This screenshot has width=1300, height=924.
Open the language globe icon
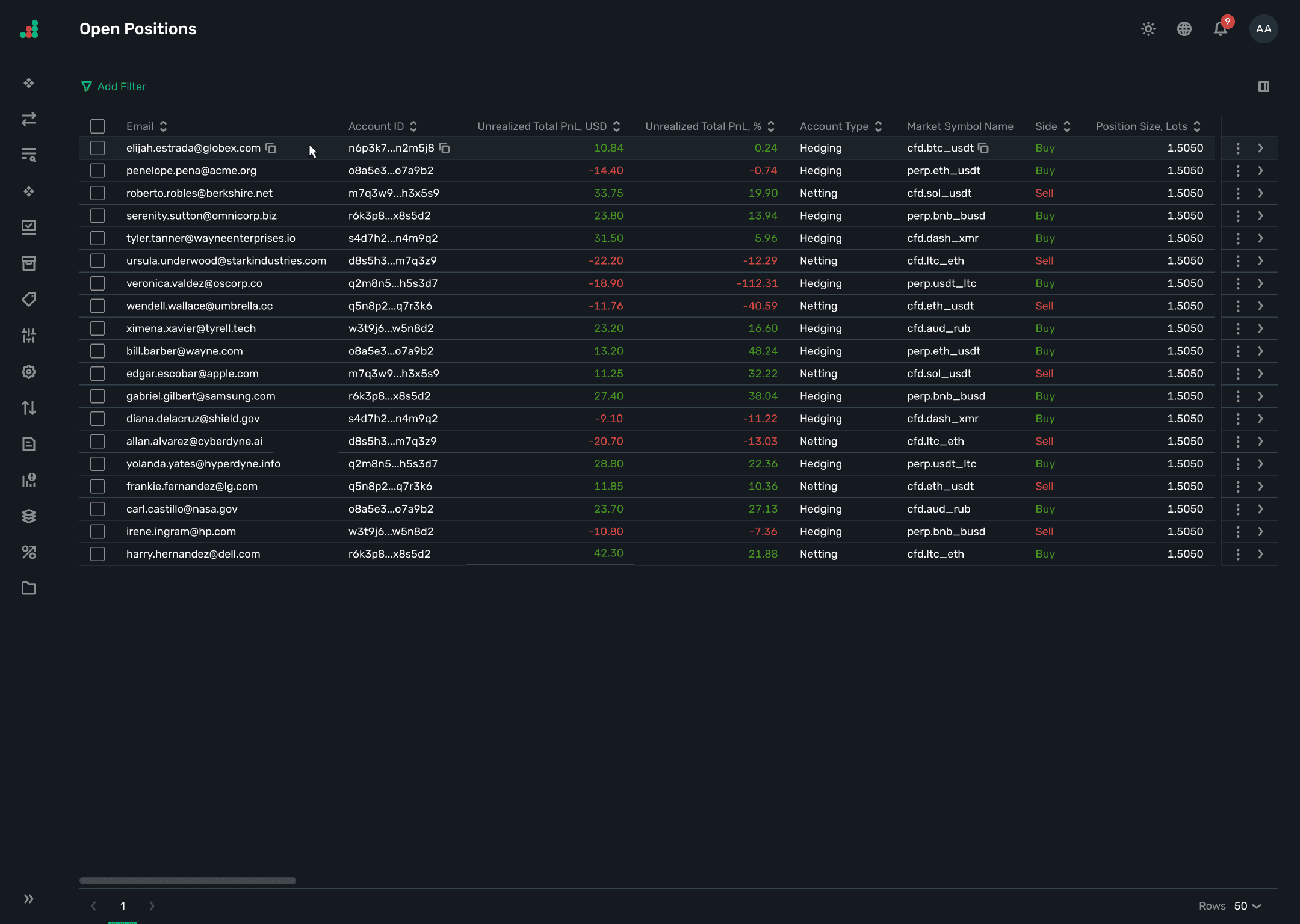[x=1184, y=29]
